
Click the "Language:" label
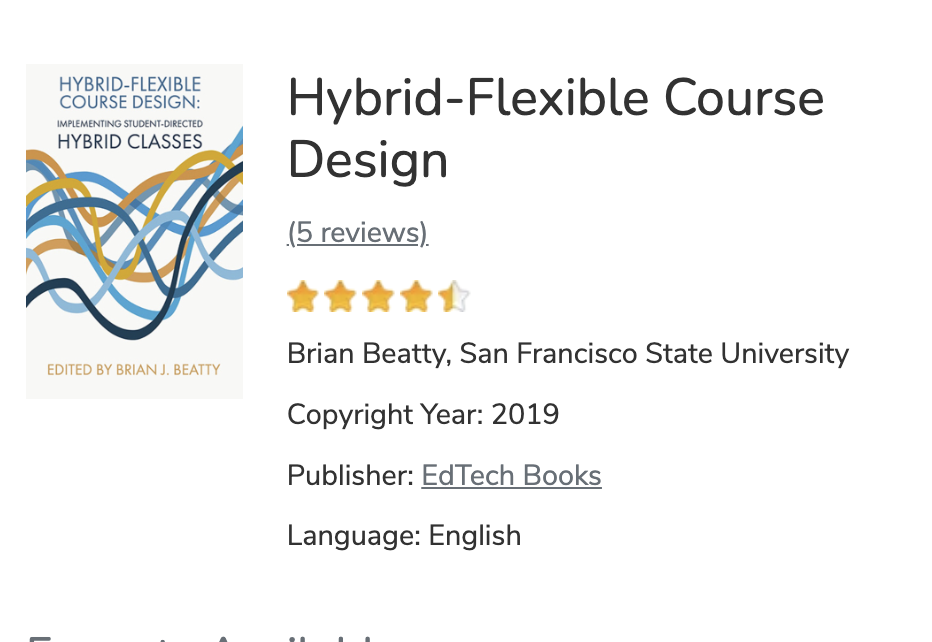(354, 536)
